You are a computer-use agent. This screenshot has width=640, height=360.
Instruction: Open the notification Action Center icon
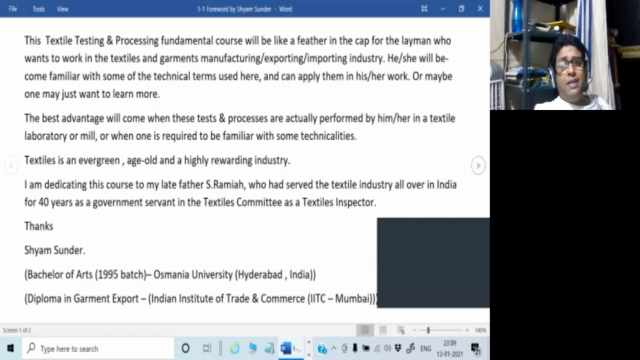click(x=476, y=349)
